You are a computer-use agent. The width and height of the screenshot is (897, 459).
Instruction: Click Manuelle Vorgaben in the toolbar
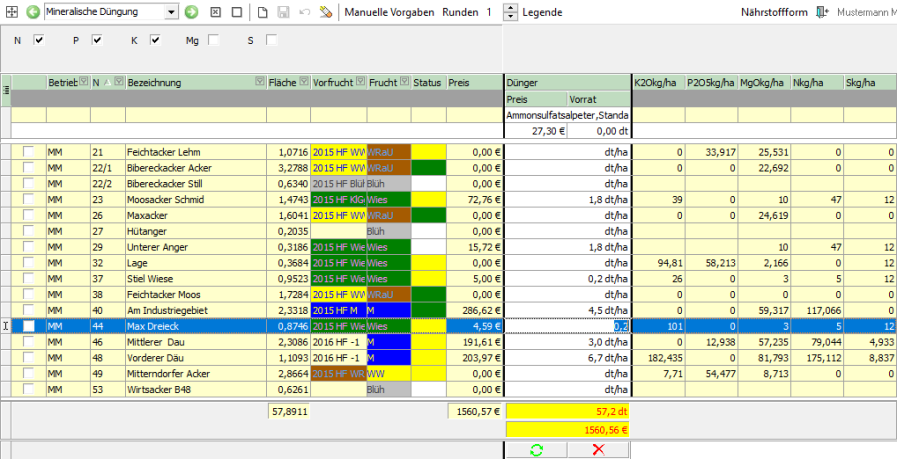click(389, 13)
